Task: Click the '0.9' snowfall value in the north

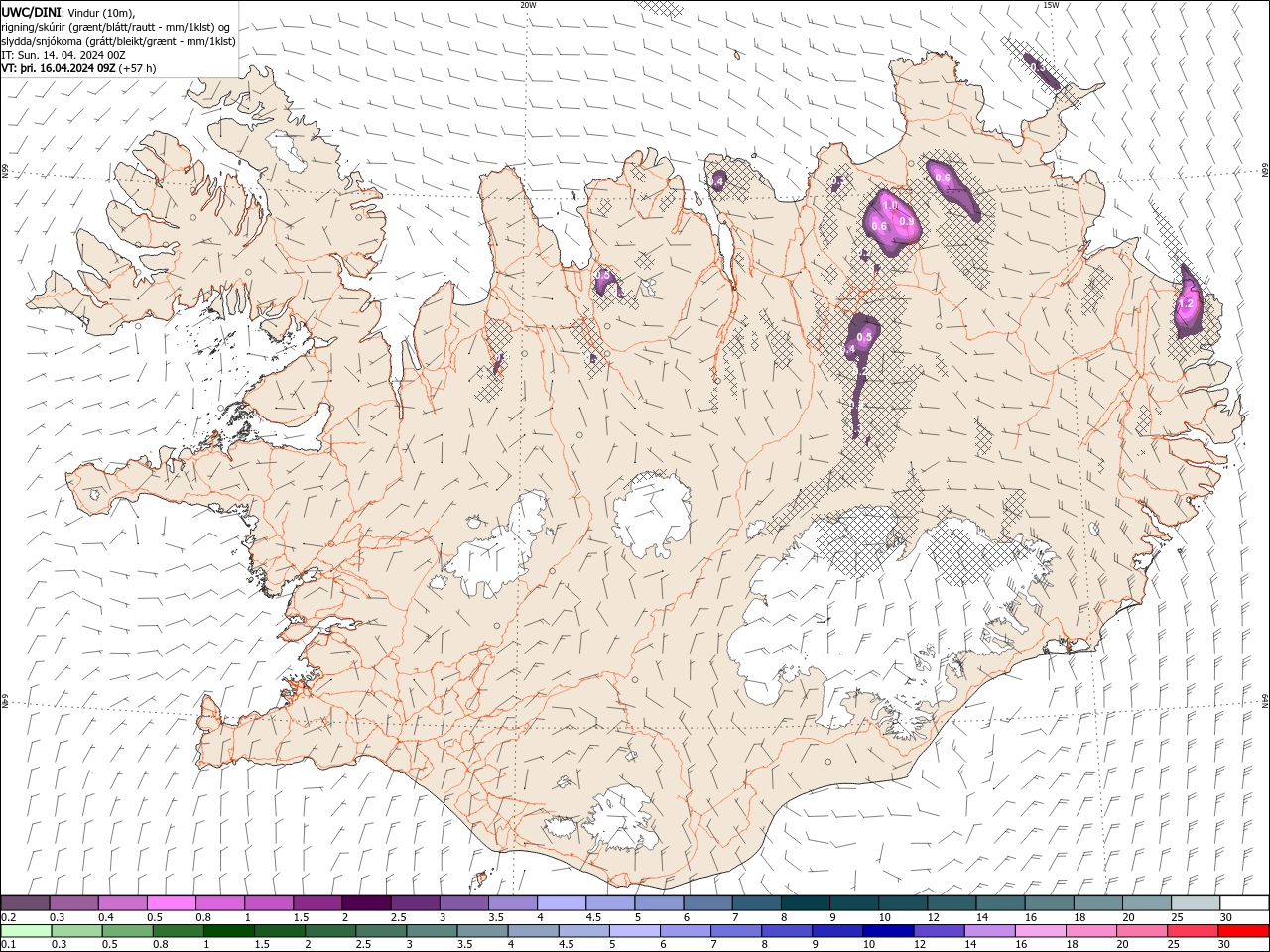Action: (x=906, y=222)
